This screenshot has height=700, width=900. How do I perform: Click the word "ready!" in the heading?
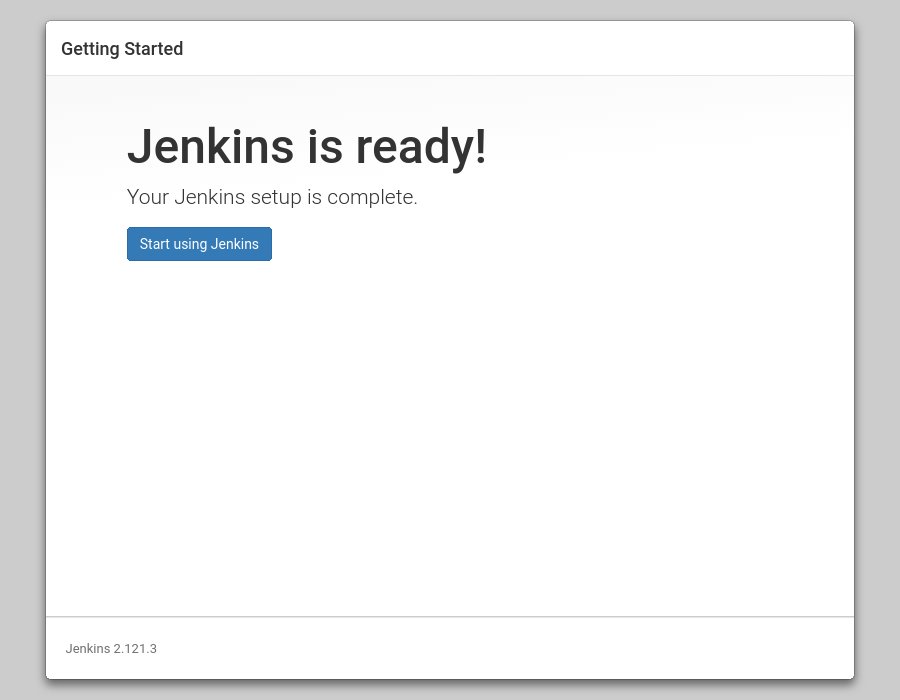click(421, 147)
